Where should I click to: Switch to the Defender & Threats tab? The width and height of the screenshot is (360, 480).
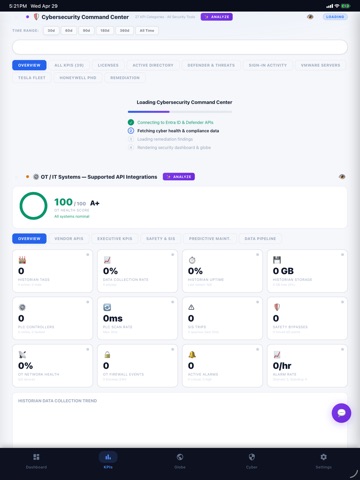coord(211,65)
